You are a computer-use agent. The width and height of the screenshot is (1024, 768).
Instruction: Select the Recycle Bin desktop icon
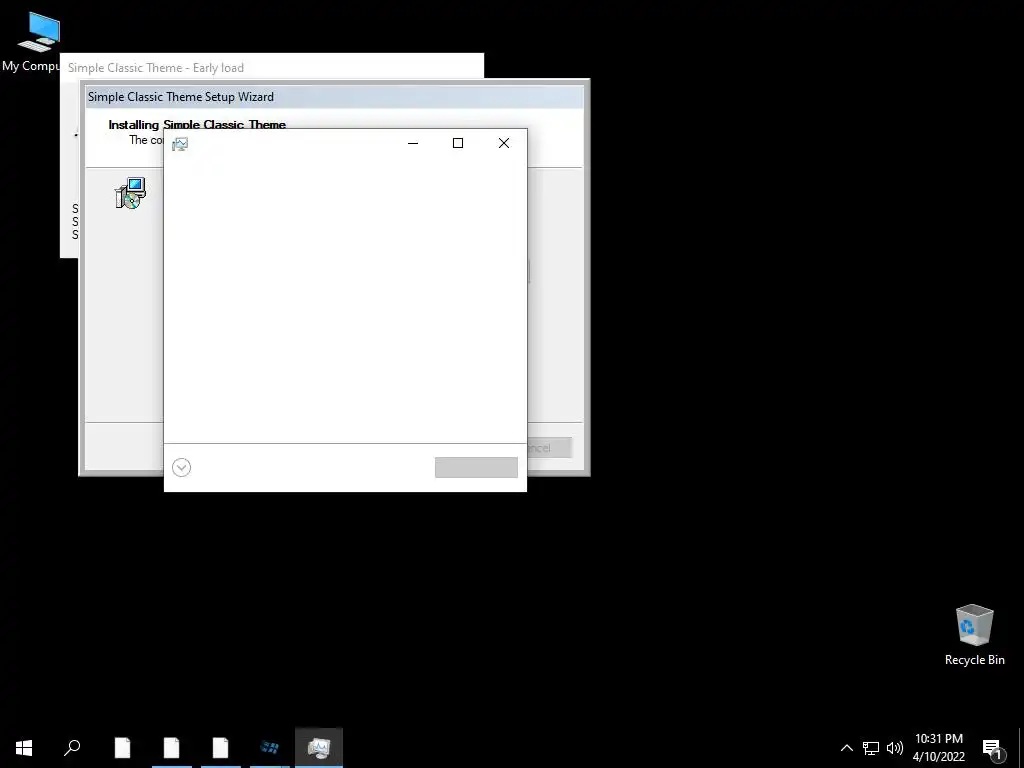[974, 635]
